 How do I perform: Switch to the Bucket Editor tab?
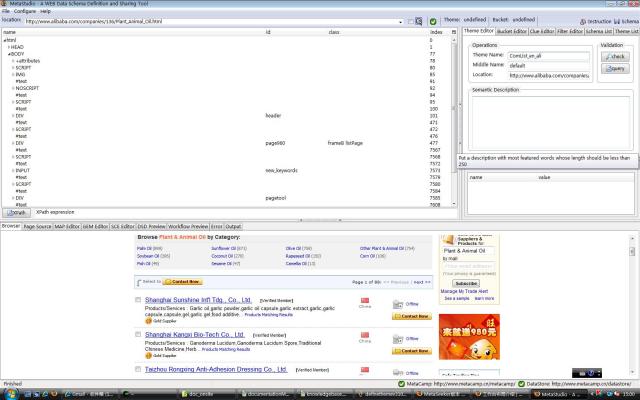point(512,31)
